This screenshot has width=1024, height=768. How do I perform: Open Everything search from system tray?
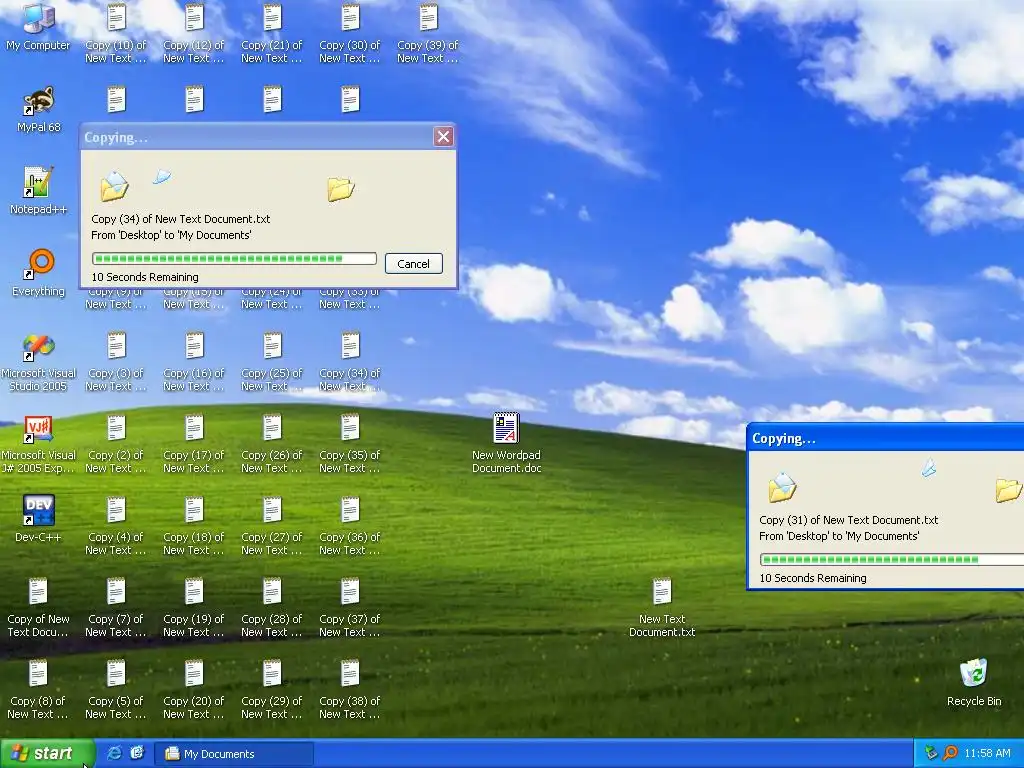(x=950, y=753)
